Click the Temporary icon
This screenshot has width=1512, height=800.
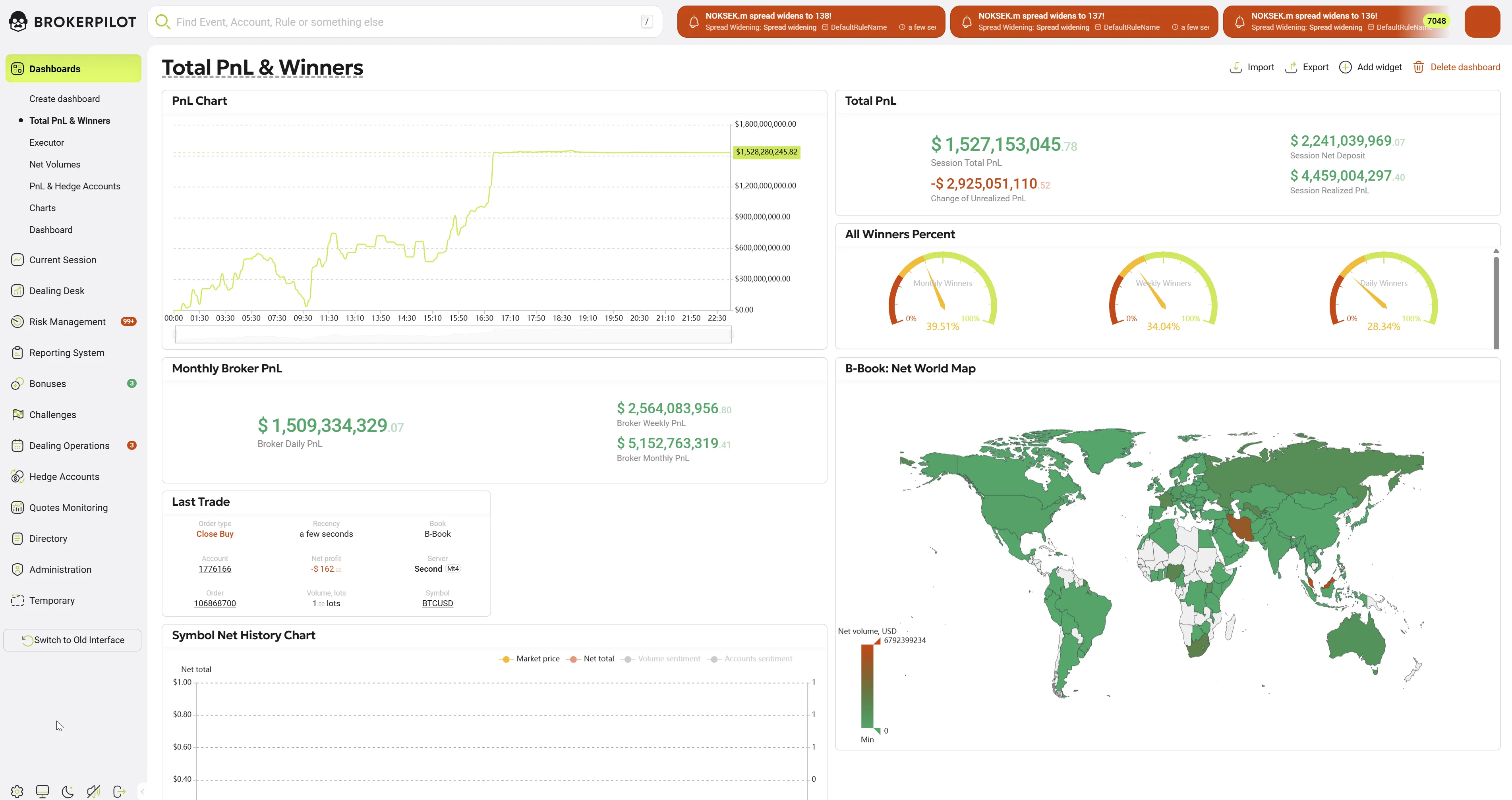pyautogui.click(x=17, y=601)
